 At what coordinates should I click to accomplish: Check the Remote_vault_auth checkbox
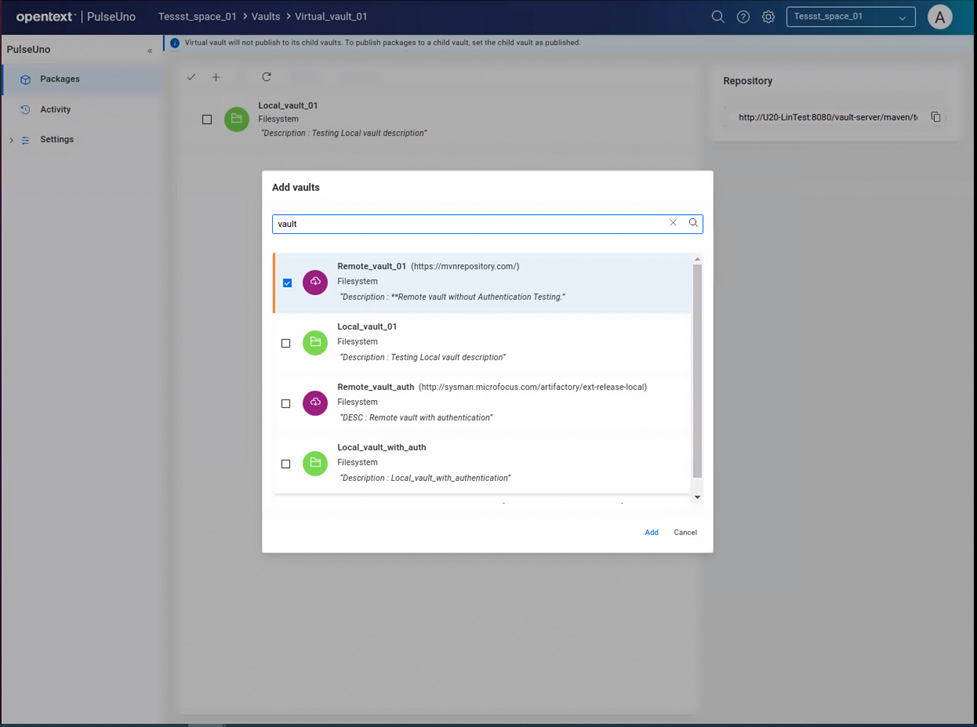point(286,404)
